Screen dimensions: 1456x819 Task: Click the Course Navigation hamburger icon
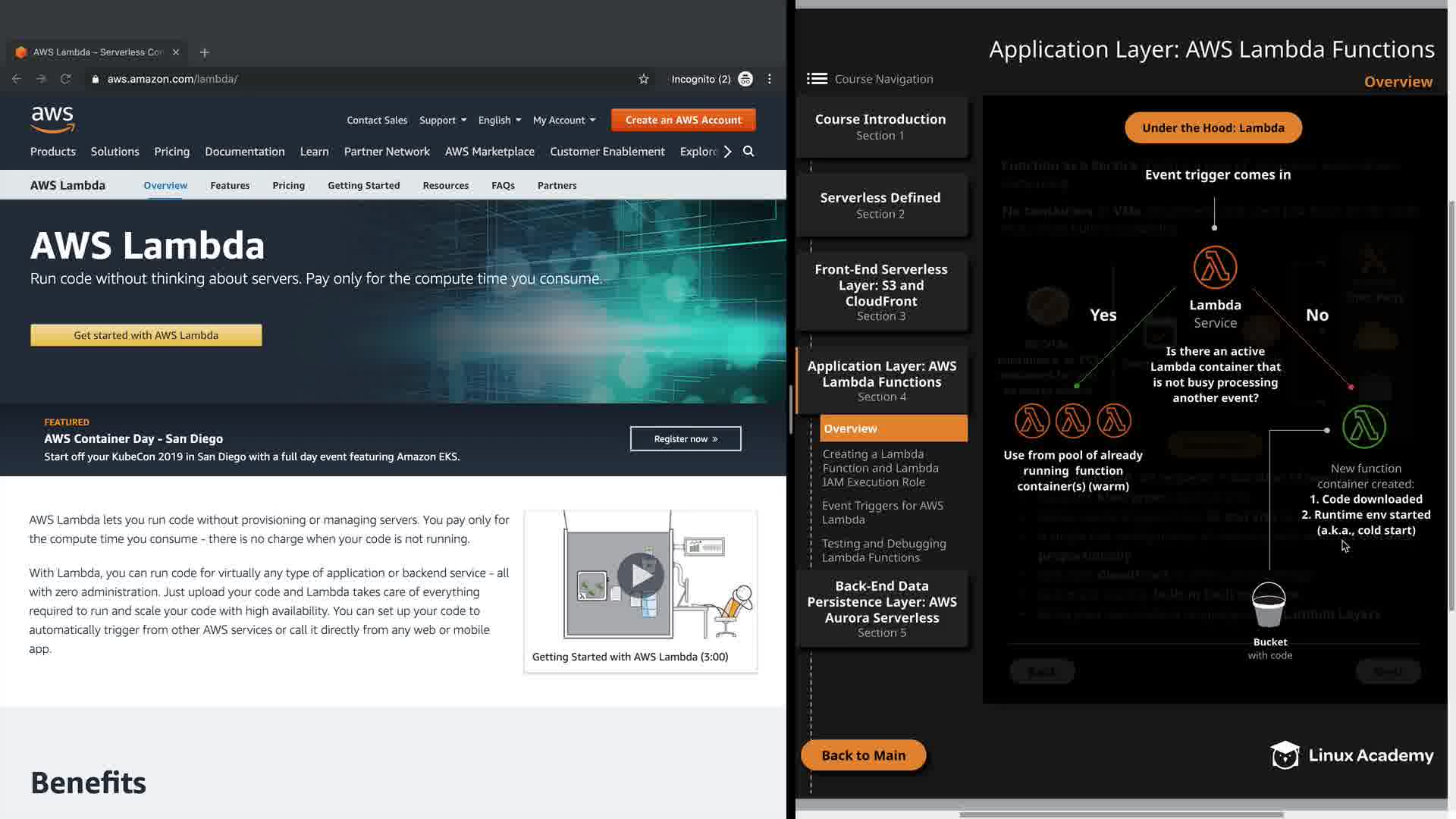pos(817,79)
